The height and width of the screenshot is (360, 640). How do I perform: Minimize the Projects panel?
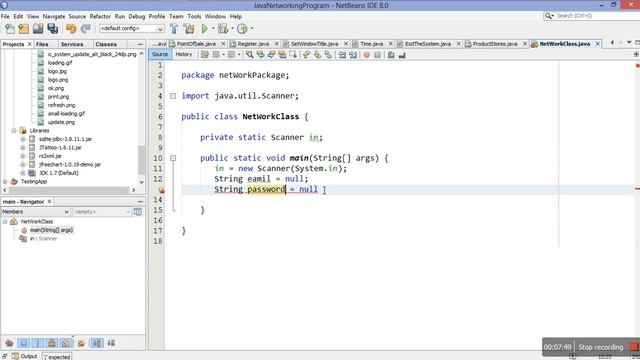click(140, 44)
